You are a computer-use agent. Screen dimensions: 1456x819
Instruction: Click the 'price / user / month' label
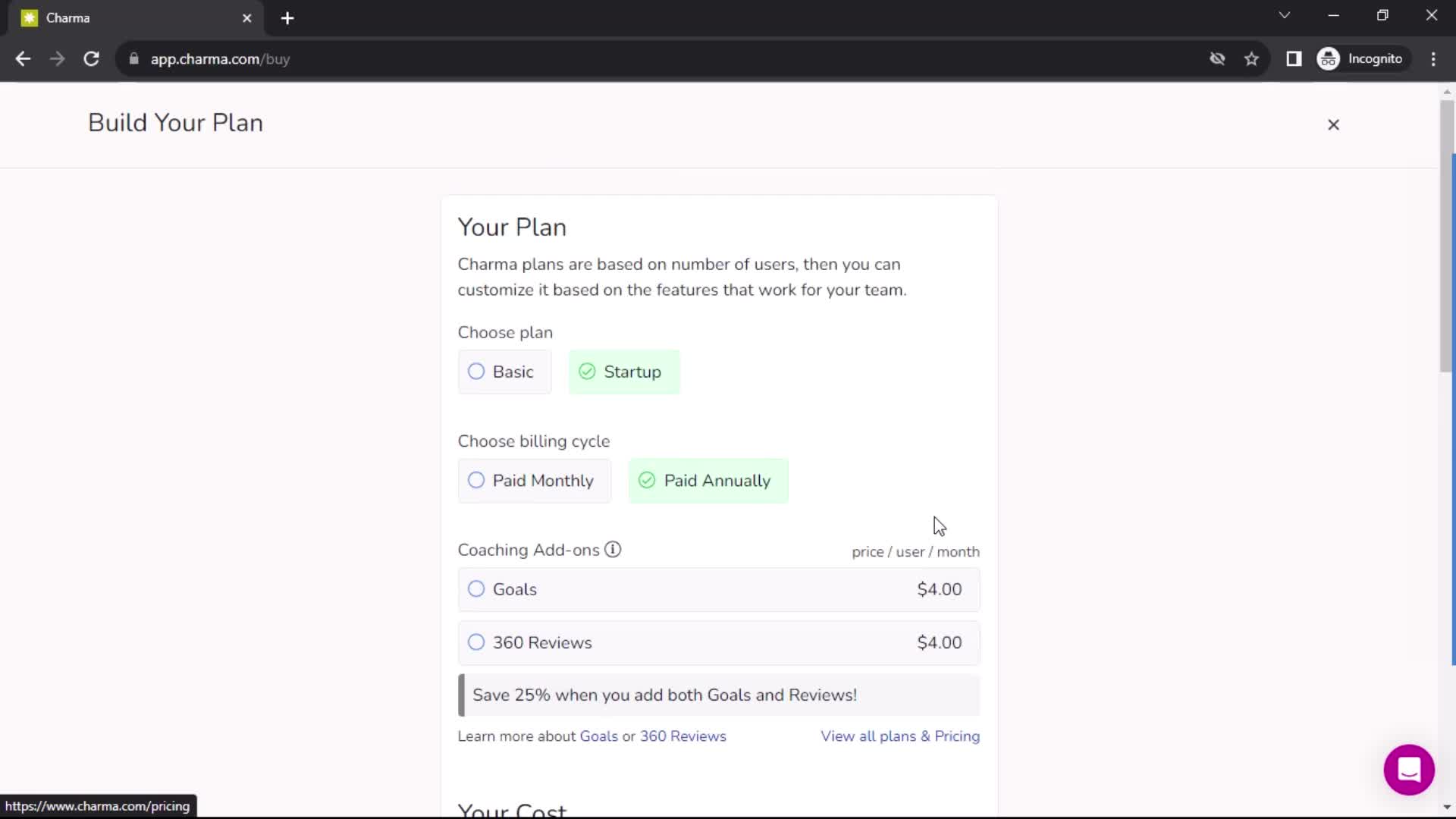[915, 552]
